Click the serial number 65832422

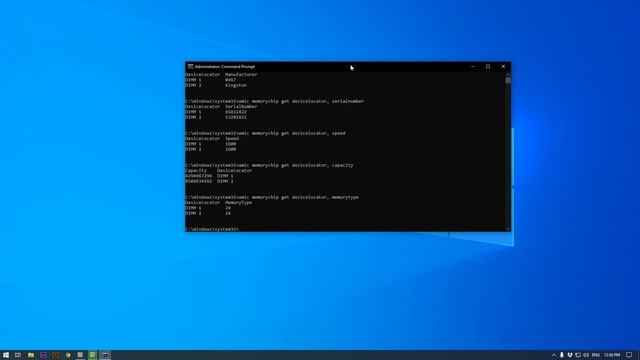236,112
